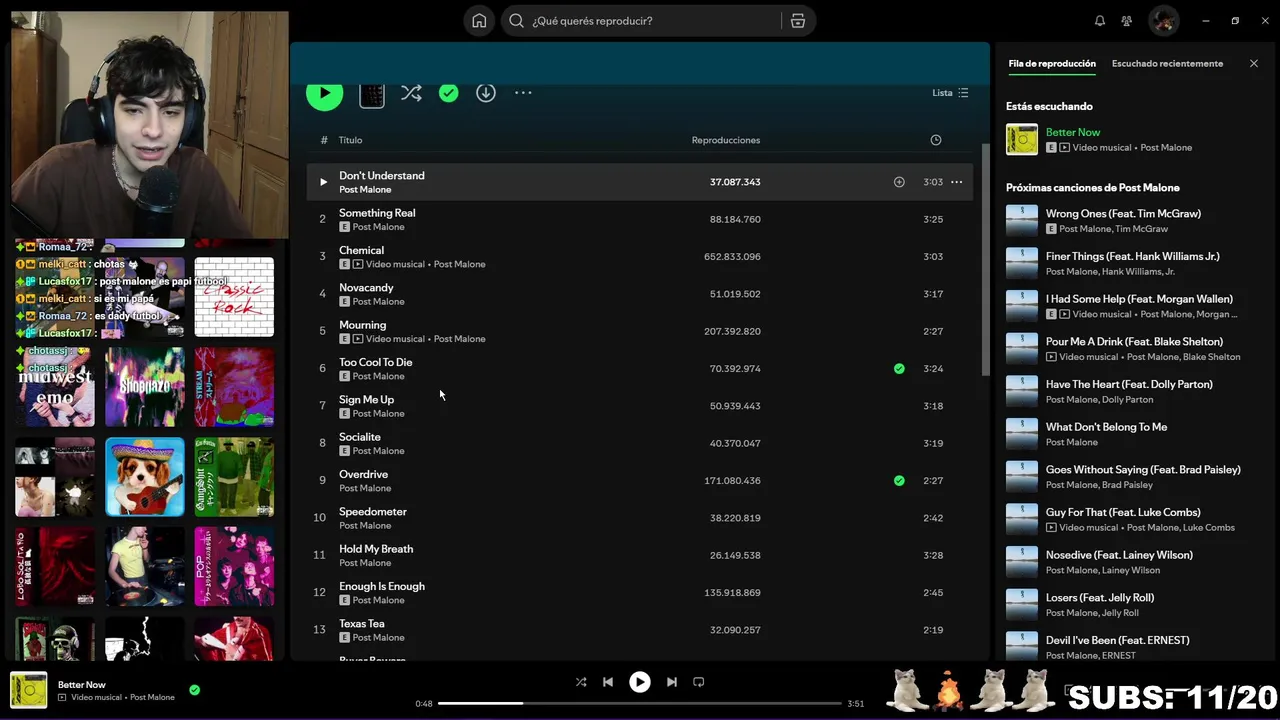Download the album with arrow icon
Viewport: 1280px width, 720px height.
point(486,93)
